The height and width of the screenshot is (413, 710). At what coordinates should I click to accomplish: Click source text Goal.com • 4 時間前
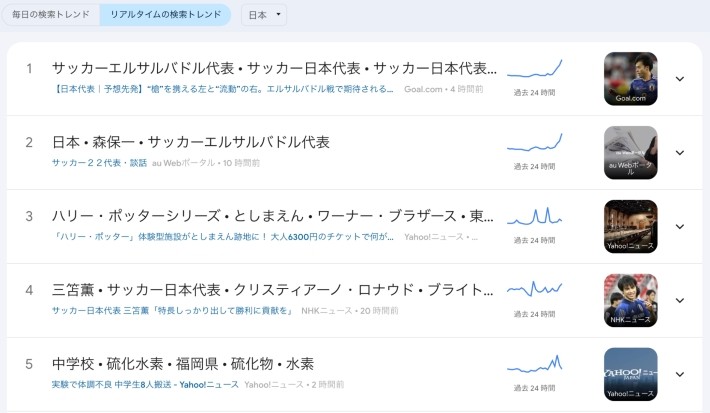(444, 89)
